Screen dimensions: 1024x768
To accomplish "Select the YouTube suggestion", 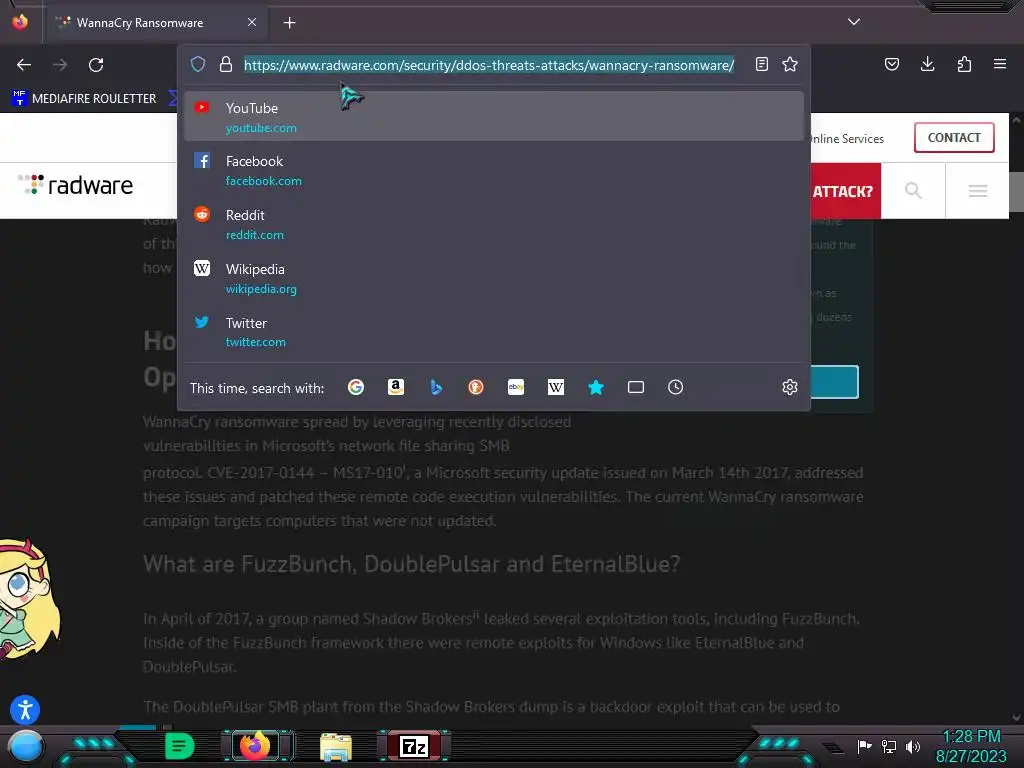I will tap(494, 117).
